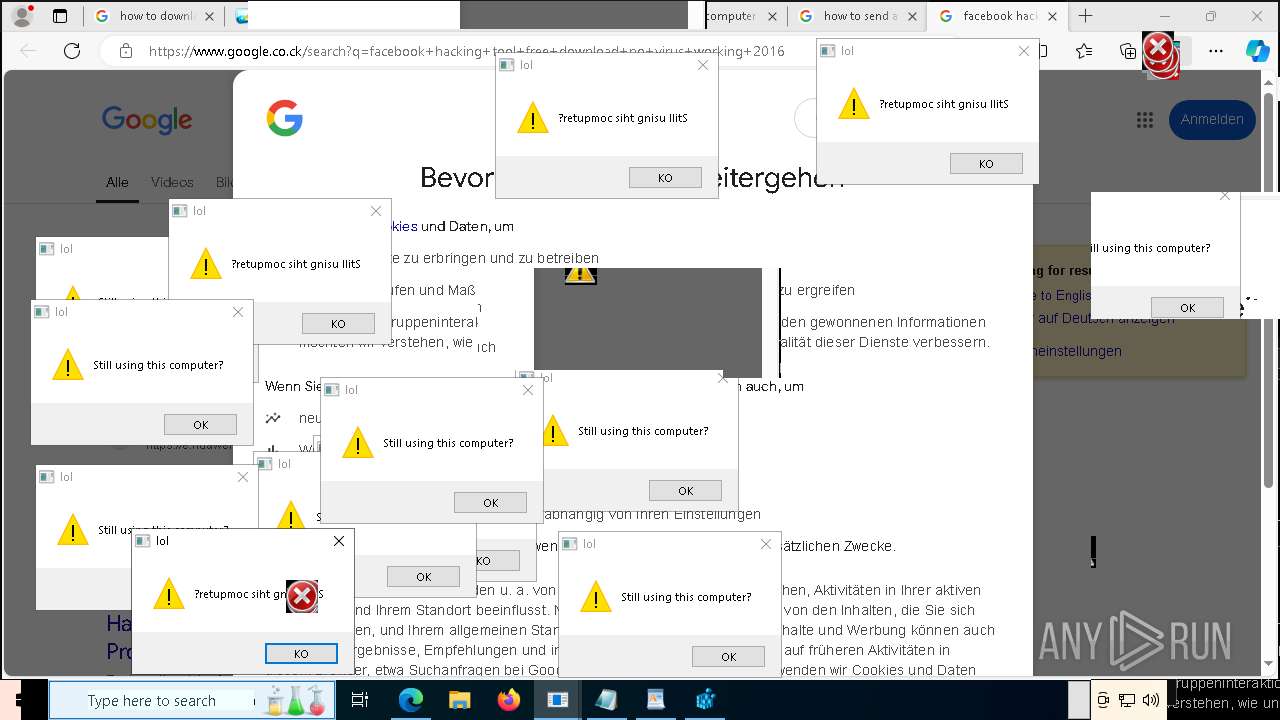Viewport: 1280px width, 720px height.
Task: Open Task View on the taskbar
Action: (x=360, y=700)
